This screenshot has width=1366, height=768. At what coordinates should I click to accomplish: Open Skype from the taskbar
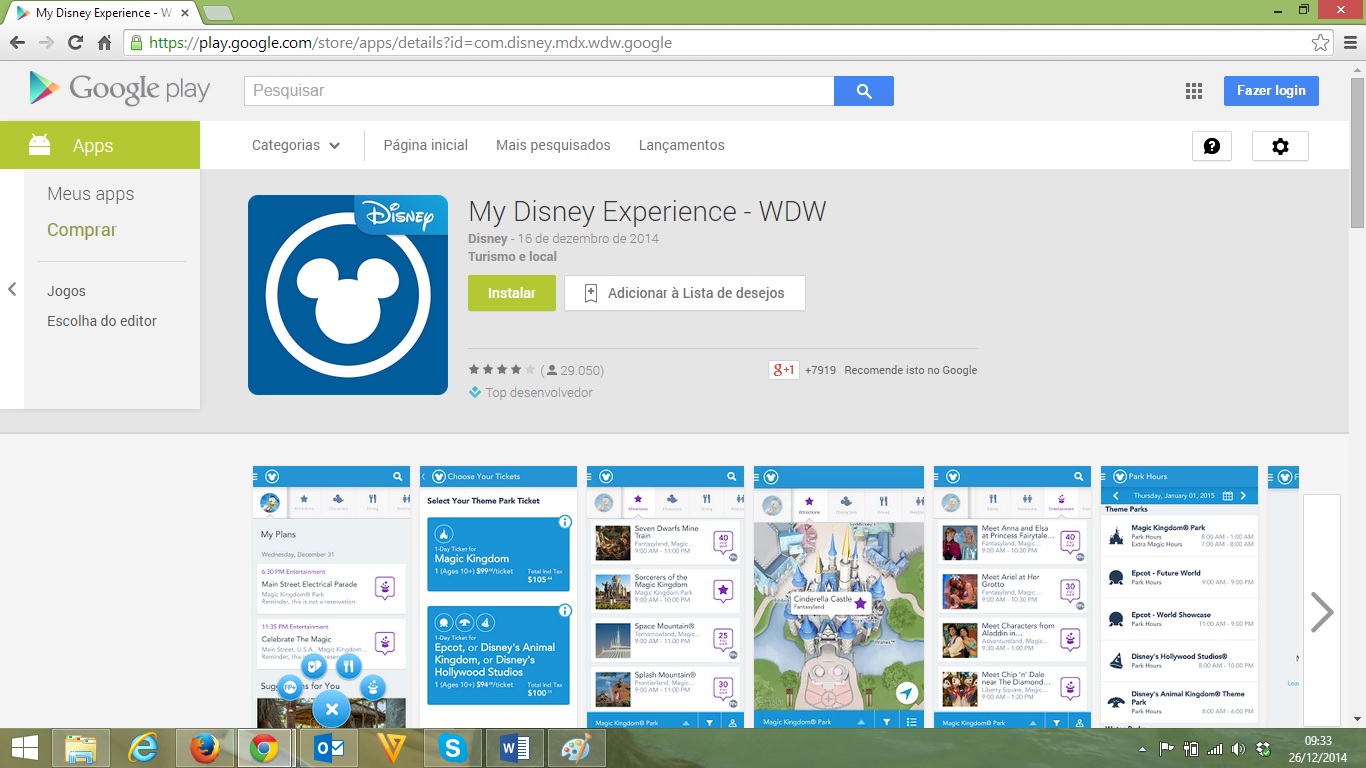pyautogui.click(x=453, y=748)
